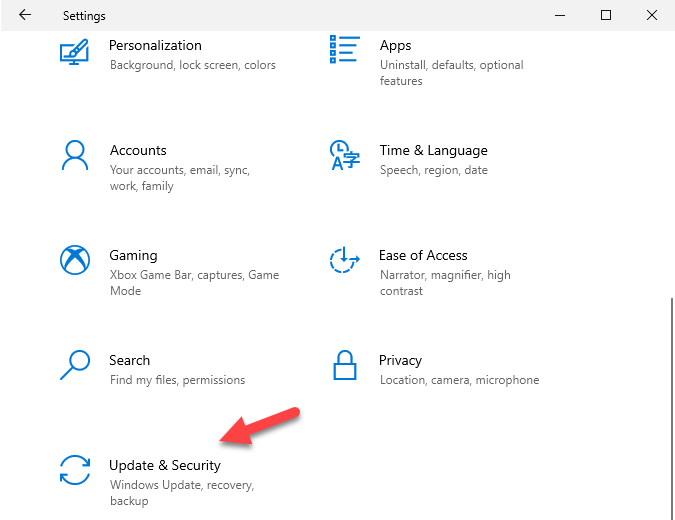Open Ease of Access title

pyautogui.click(x=423, y=255)
